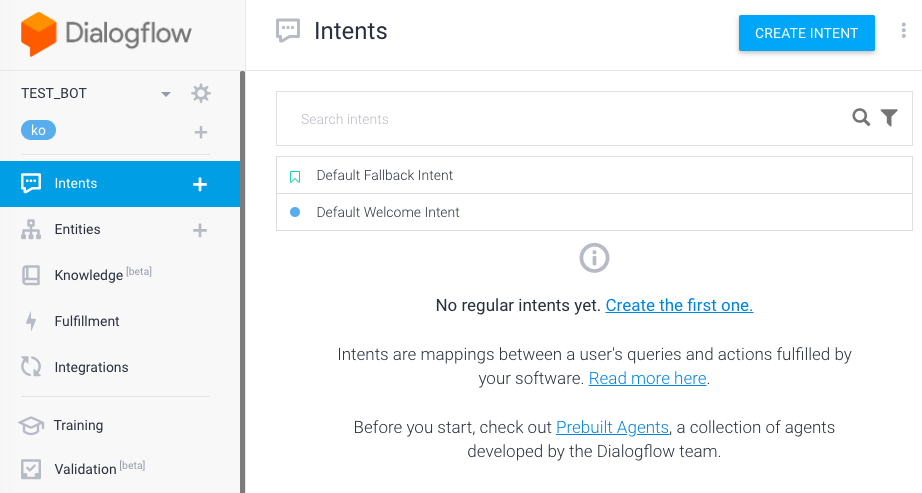Screen dimensions: 922x493
Task: Click the Integrations sync arrows icon
Action: pyautogui.click(x=31, y=367)
